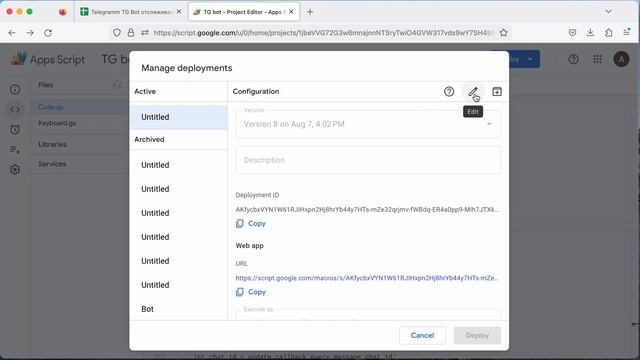Screen dimensions: 640x360
Task: Open the Triggers clock icon in sidebar
Action: pyautogui.click(x=15, y=130)
